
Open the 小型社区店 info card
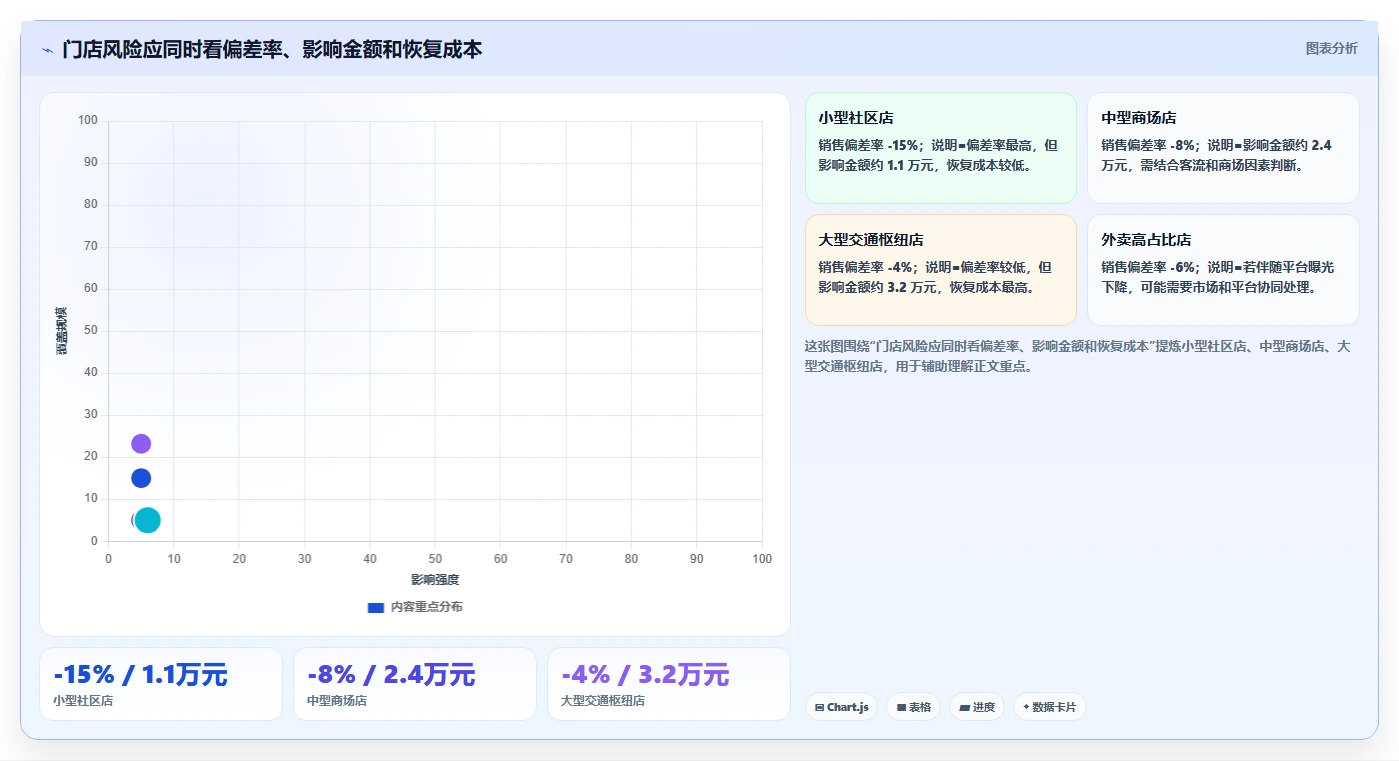940,148
